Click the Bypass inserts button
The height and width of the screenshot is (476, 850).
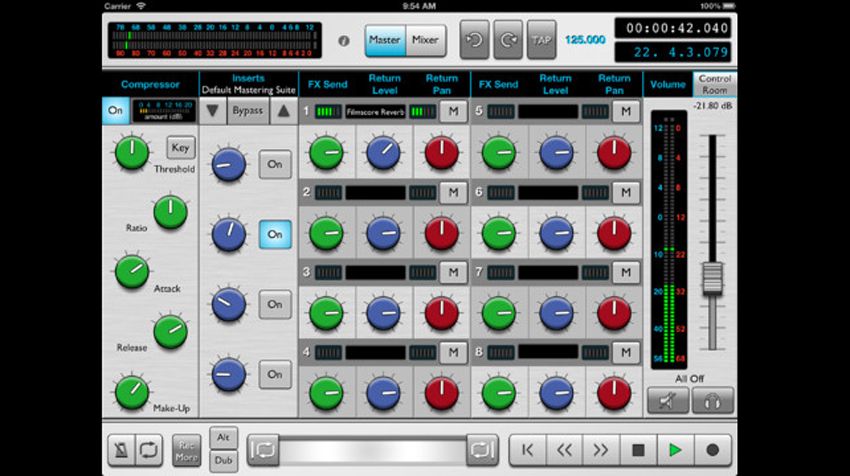[x=248, y=111]
